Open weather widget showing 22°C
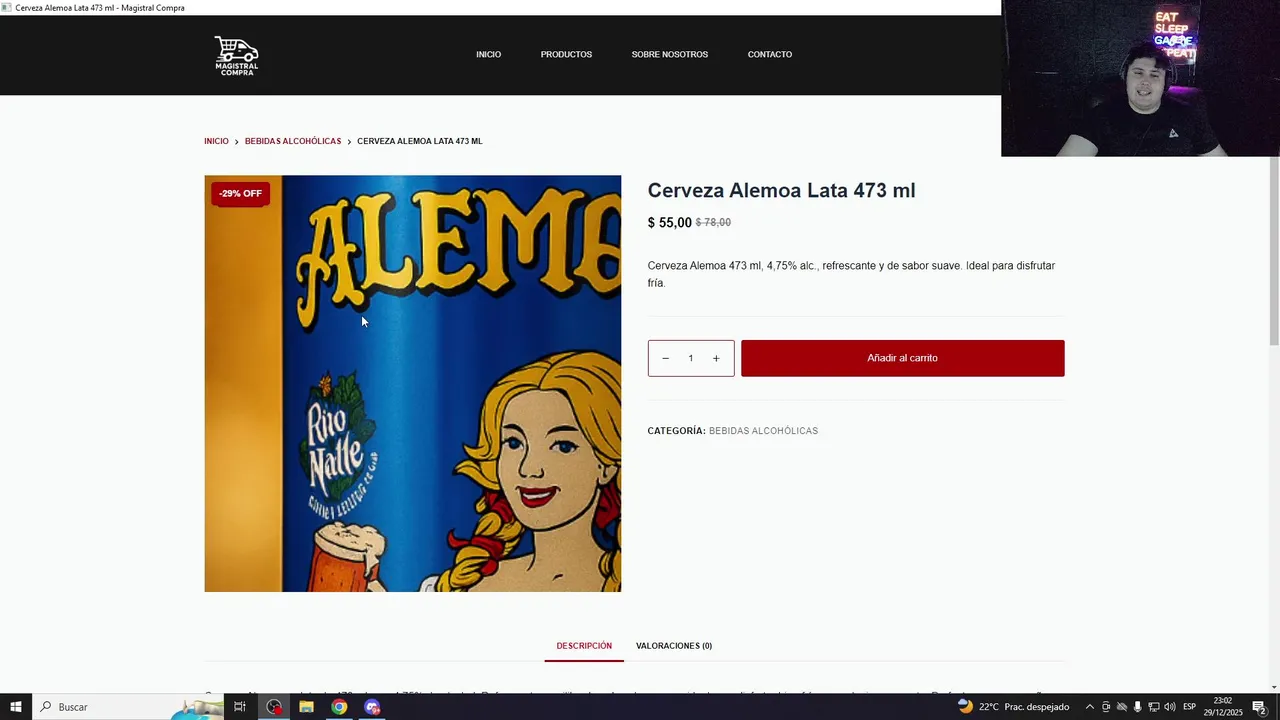The image size is (1280, 720). pyautogui.click(x=1013, y=707)
